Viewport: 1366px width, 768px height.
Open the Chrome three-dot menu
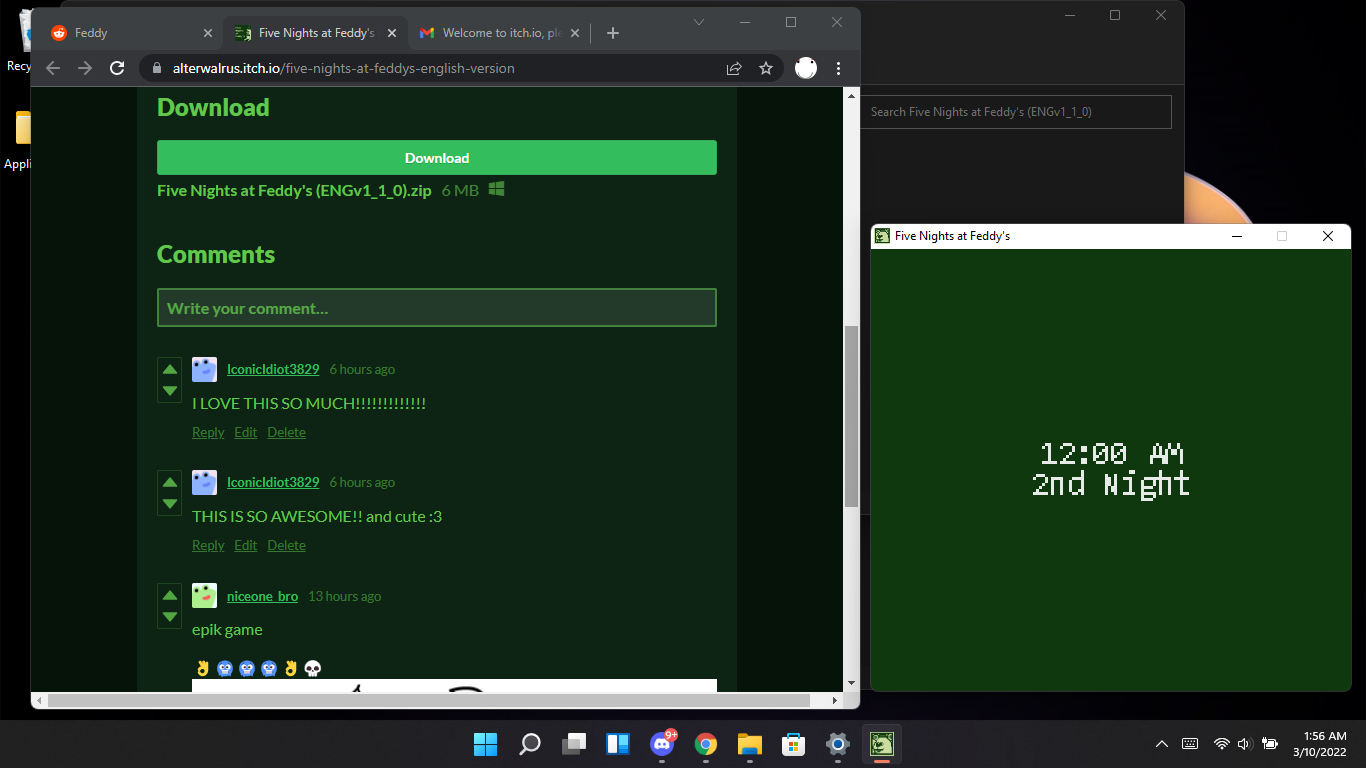tap(838, 68)
